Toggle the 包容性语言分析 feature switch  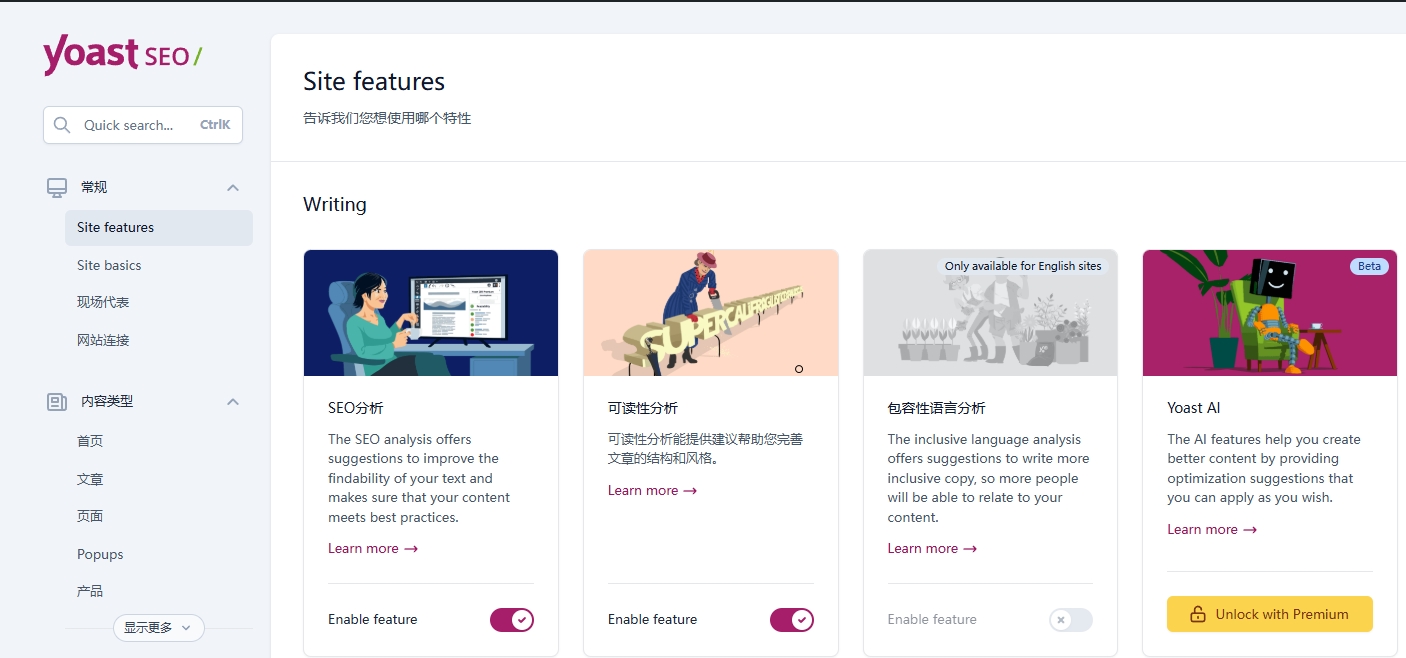point(1071,620)
